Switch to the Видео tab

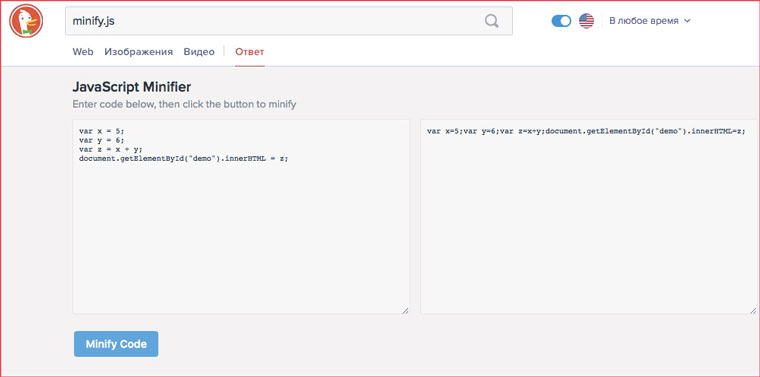(199, 52)
